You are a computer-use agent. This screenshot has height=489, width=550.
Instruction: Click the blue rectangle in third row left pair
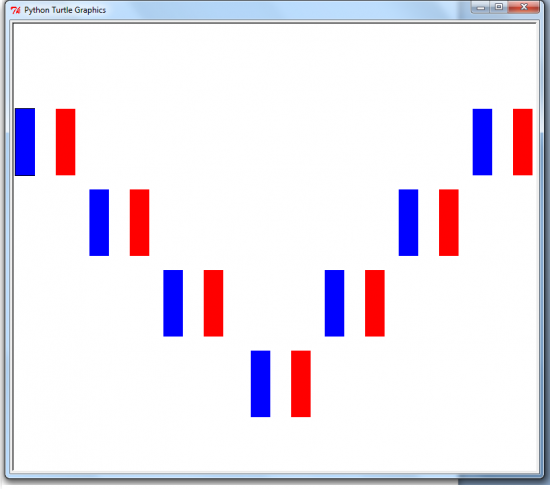(x=173, y=303)
